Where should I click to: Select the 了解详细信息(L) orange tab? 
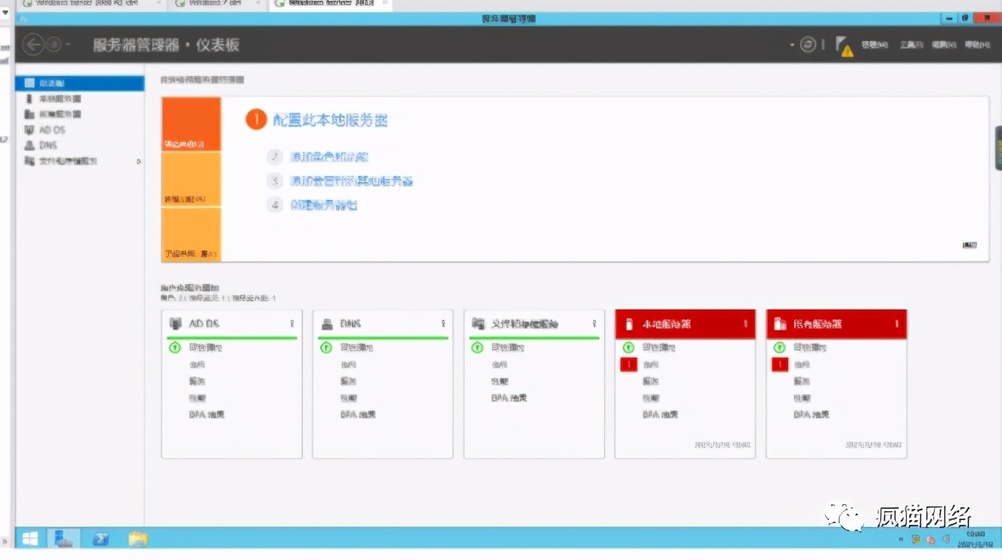[191, 234]
